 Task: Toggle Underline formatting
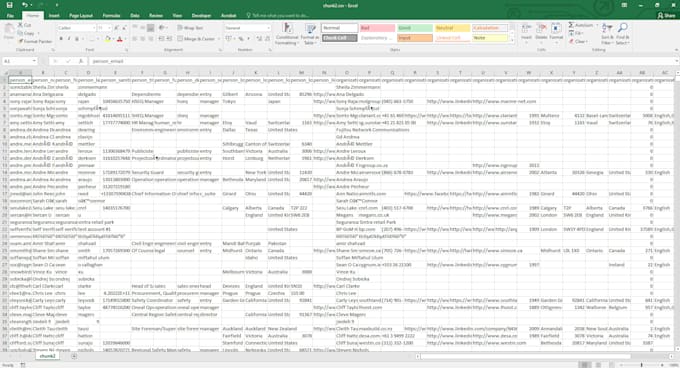click(76, 39)
